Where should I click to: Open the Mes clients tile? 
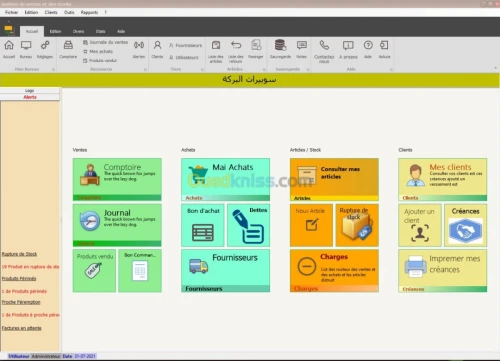[x=443, y=179]
